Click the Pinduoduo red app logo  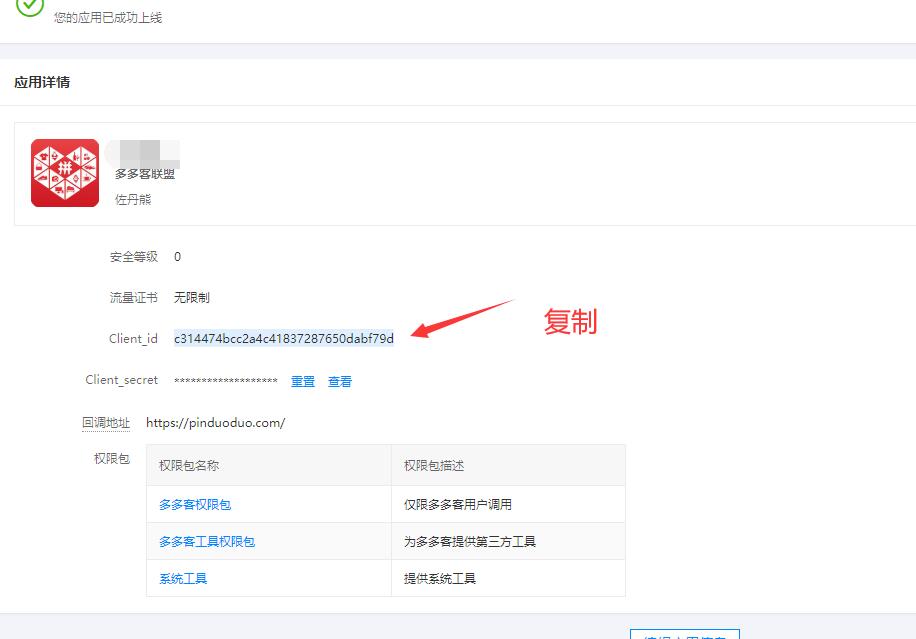[65, 173]
